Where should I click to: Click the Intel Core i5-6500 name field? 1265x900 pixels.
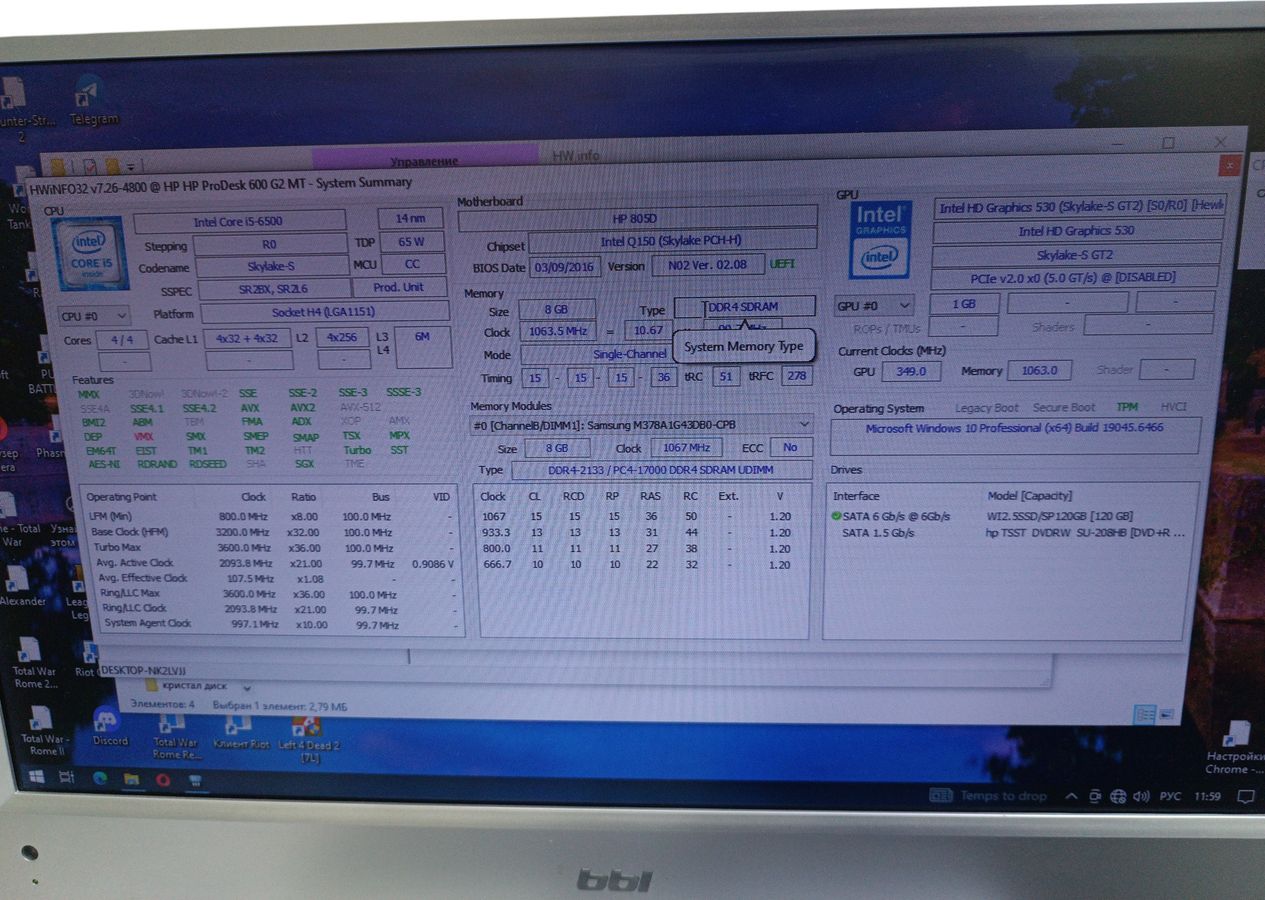(240, 221)
